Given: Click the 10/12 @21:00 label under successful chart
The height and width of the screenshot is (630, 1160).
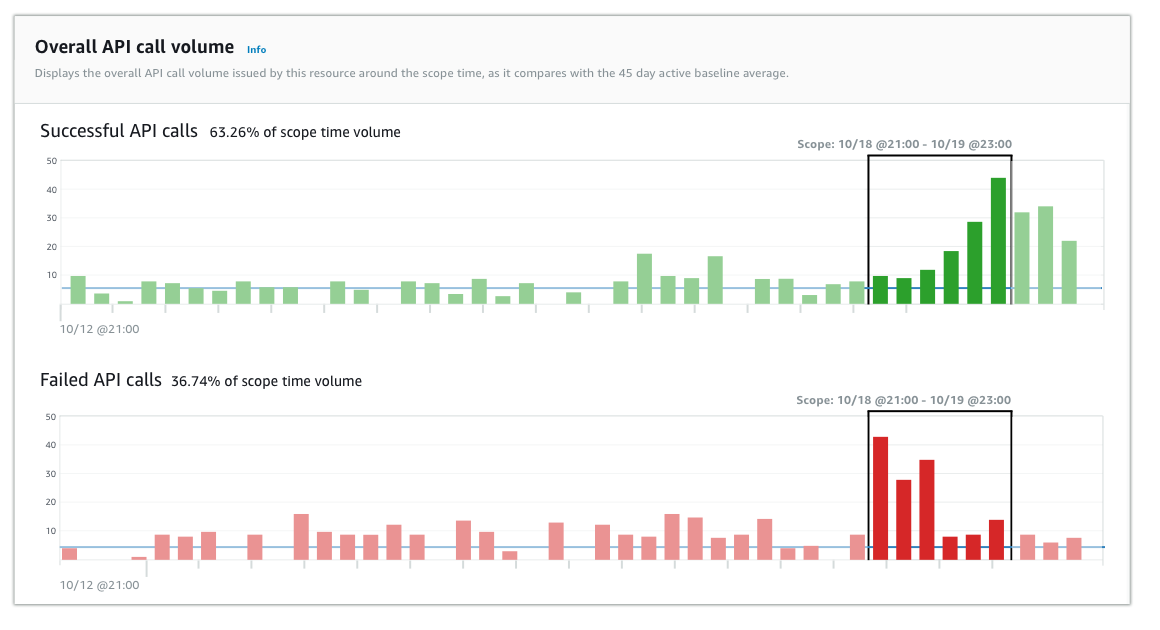Looking at the screenshot, I should pos(100,328).
